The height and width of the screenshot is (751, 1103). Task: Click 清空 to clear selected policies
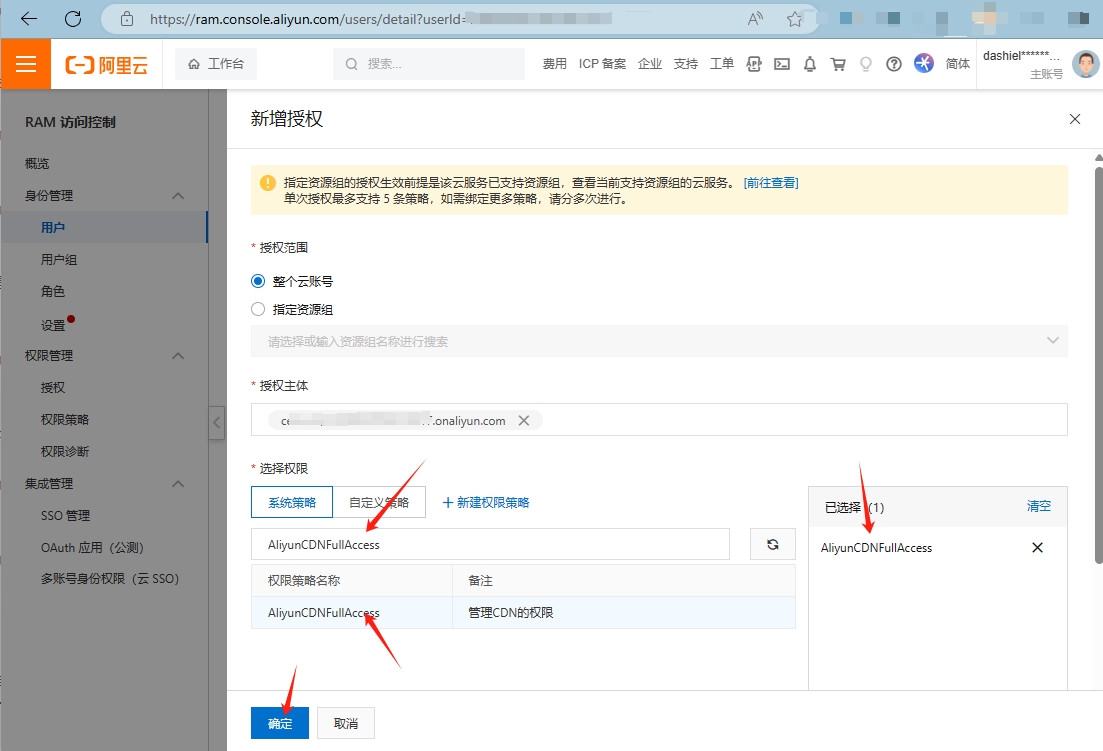tap(1039, 506)
